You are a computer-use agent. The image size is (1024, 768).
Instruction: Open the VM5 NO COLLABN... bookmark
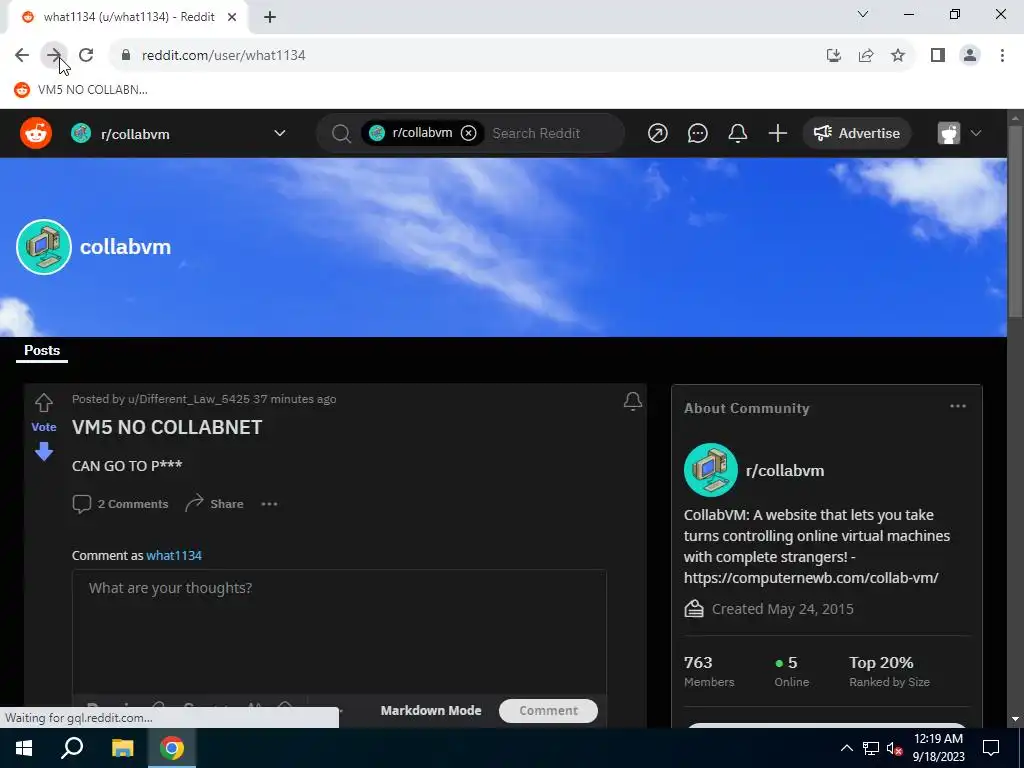pyautogui.click(x=81, y=89)
